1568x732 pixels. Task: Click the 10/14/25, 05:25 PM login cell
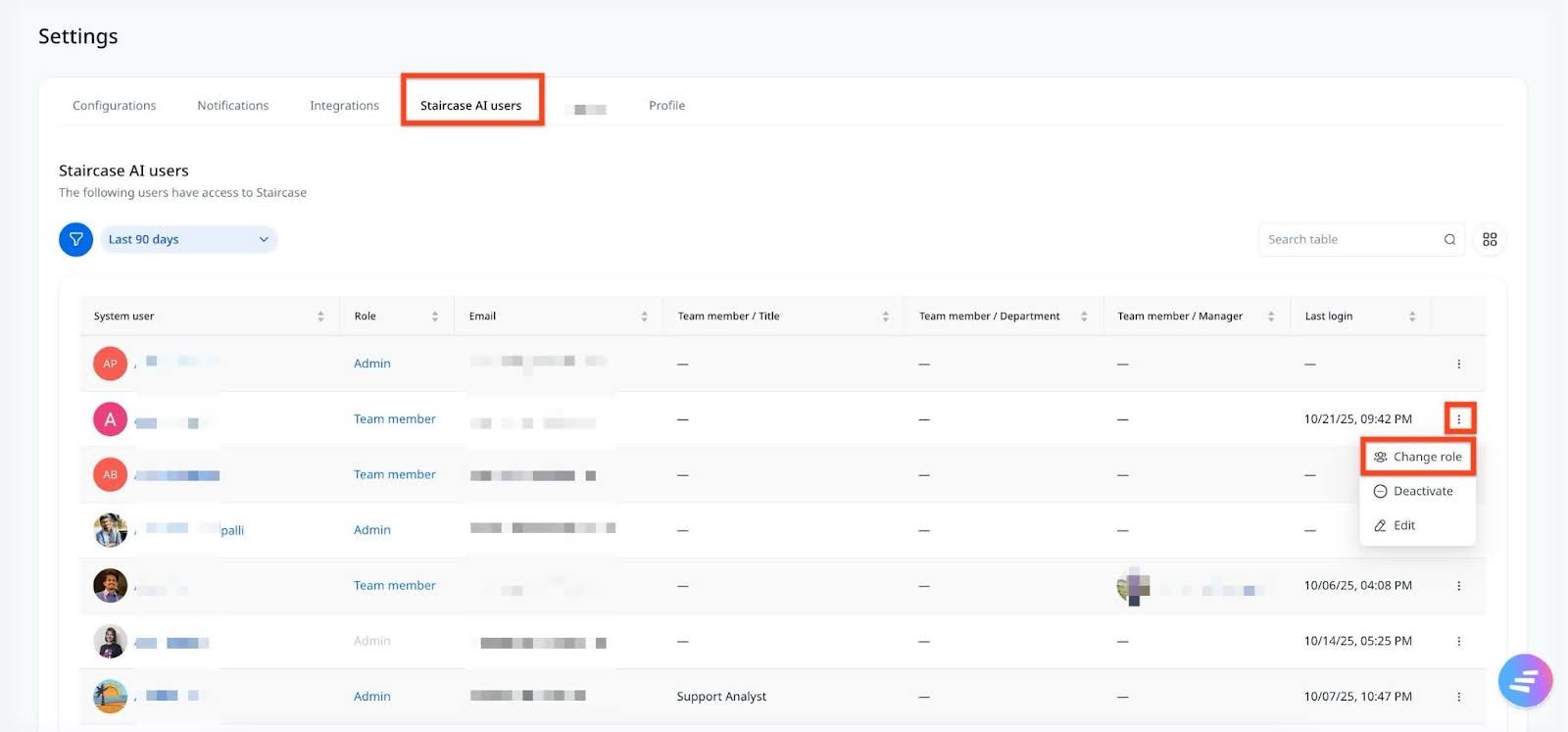click(x=1358, y=641)
